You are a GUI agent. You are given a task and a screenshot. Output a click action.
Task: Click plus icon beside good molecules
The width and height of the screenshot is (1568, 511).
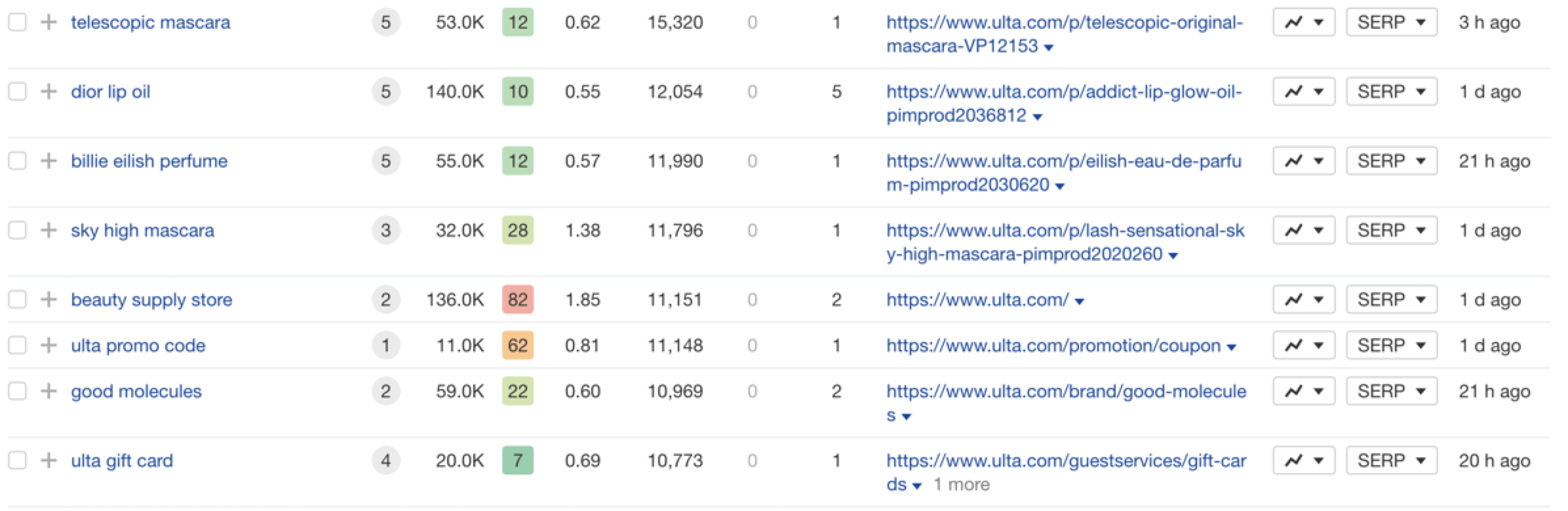pyautogui.click(x=49, y=392)
